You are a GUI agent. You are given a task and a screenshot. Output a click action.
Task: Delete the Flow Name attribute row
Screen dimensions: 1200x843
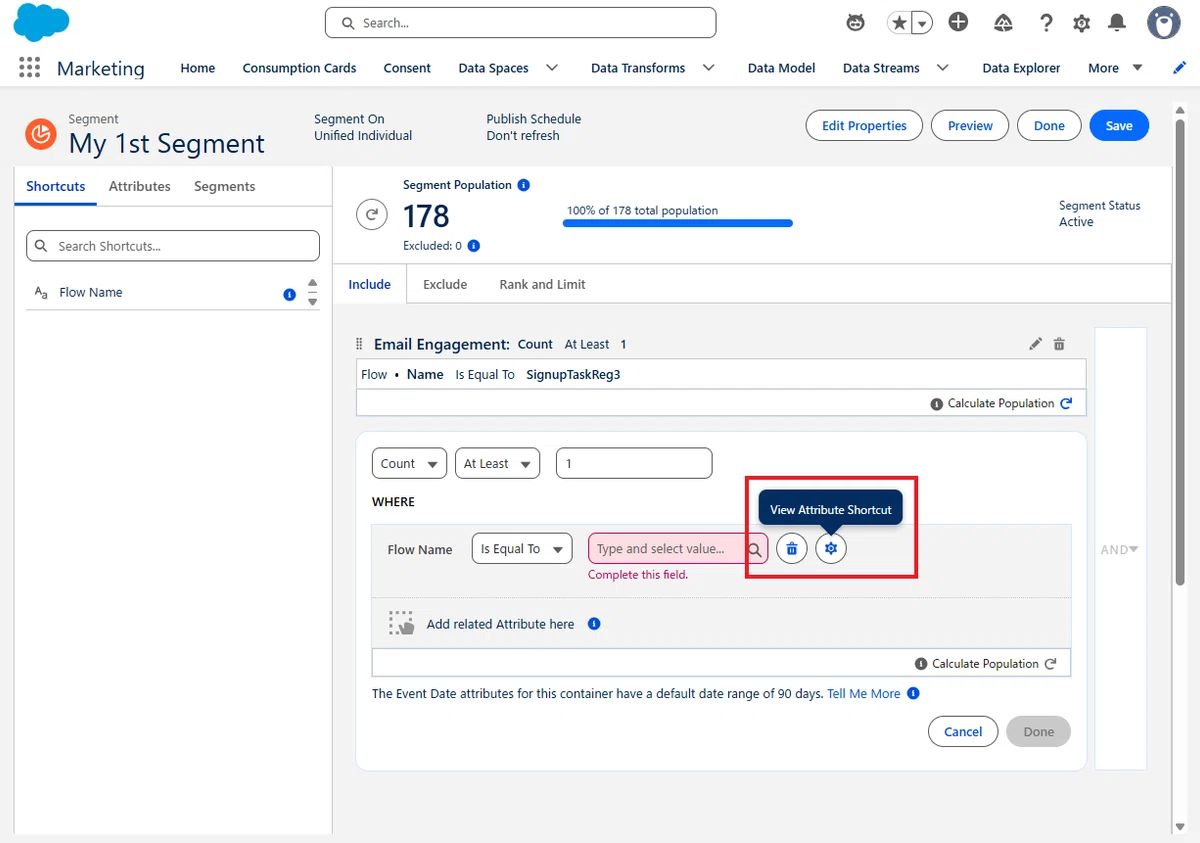792,548
